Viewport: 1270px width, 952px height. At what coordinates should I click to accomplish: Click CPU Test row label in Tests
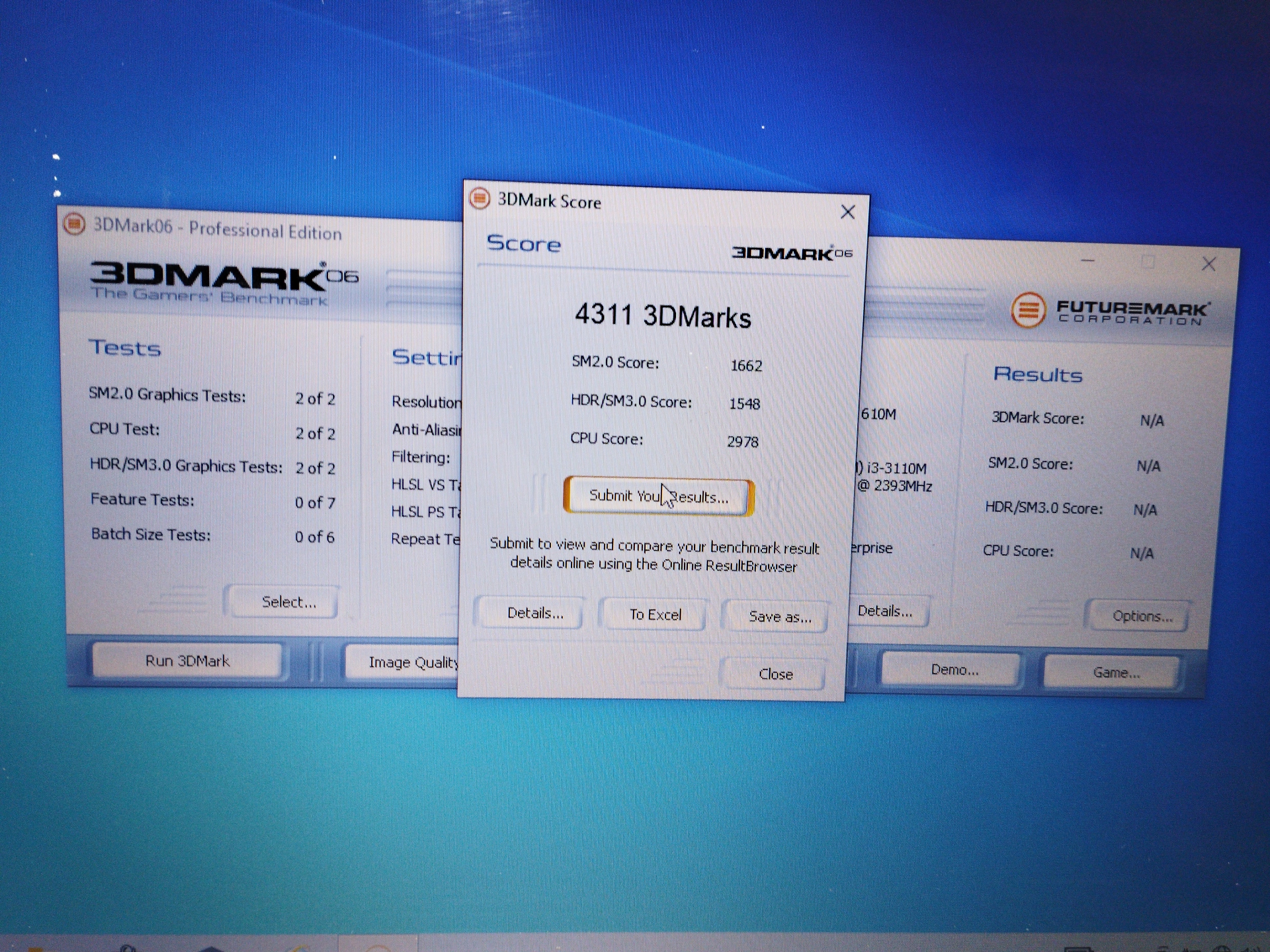(x=124, y=429)
